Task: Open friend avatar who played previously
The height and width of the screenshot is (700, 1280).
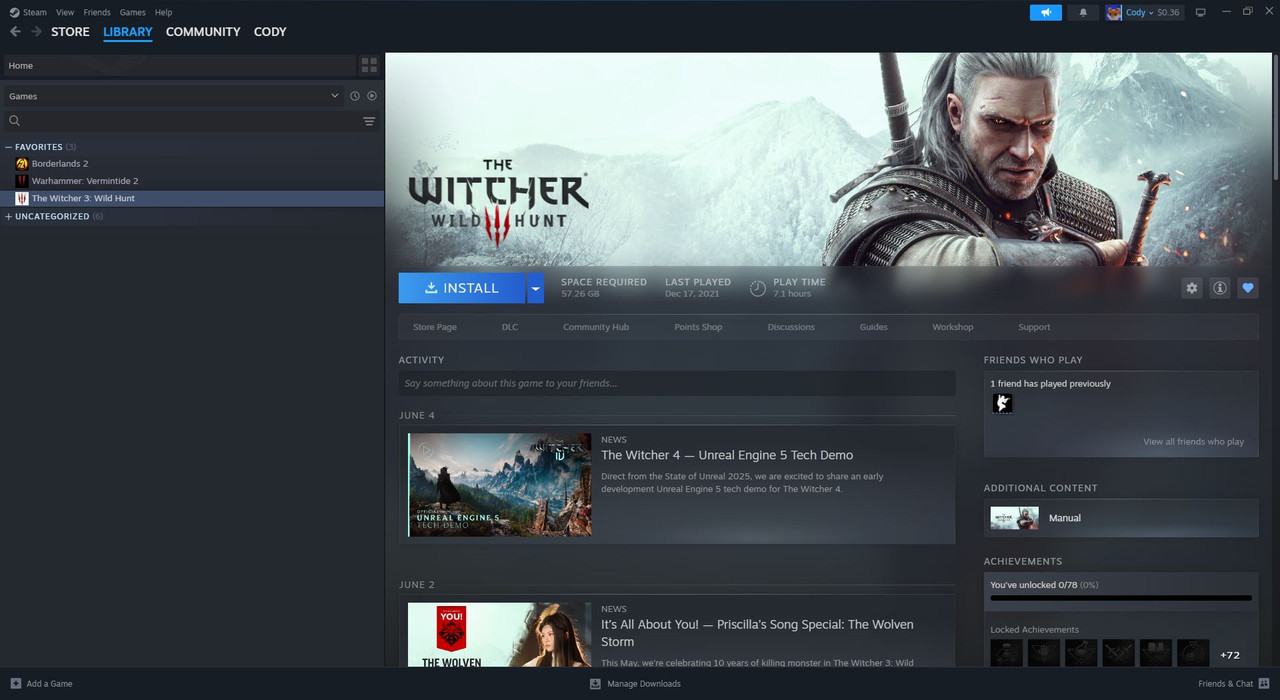Action: tap(1002, 403)
